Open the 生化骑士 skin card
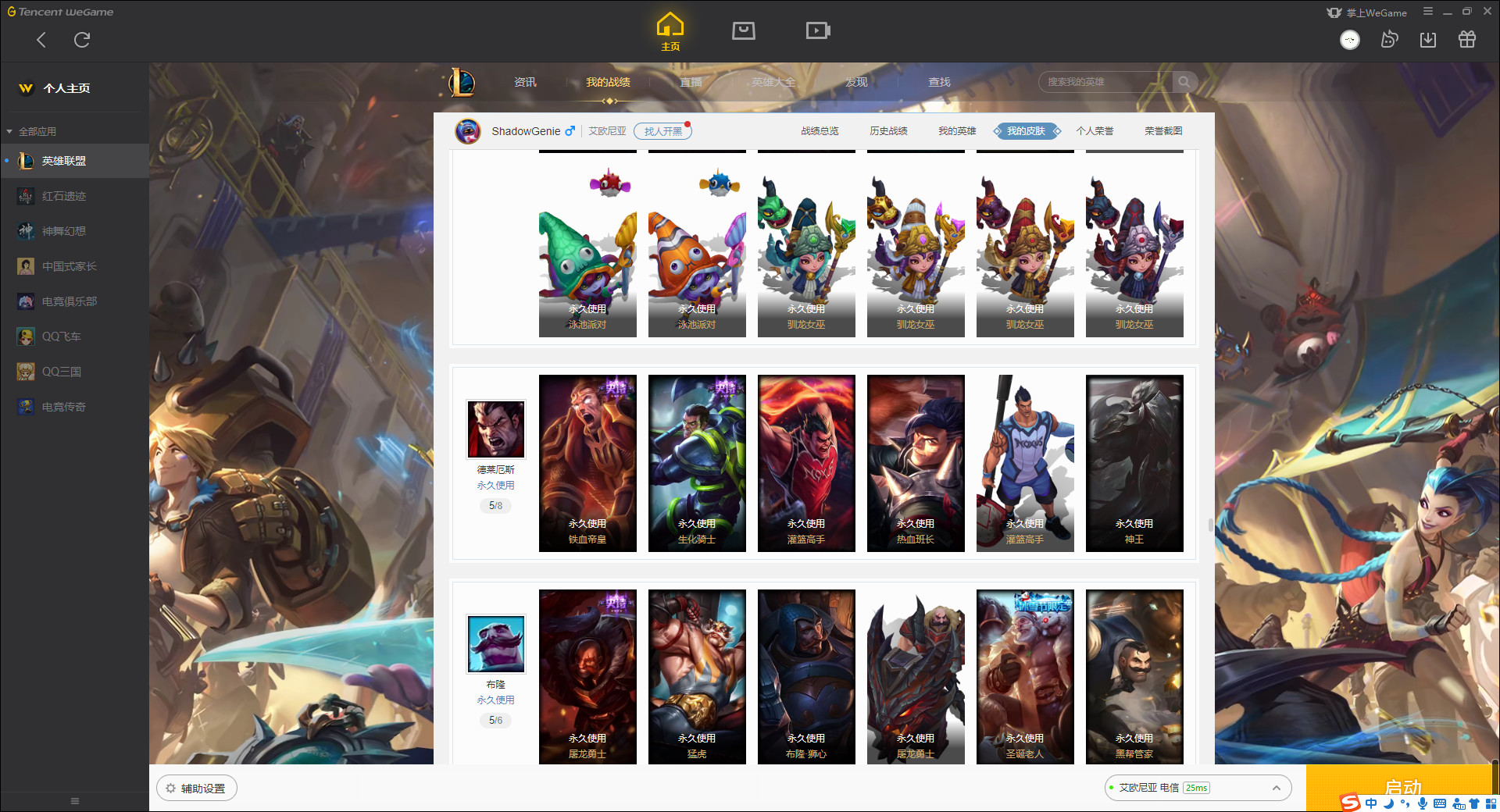 point(697,463)
